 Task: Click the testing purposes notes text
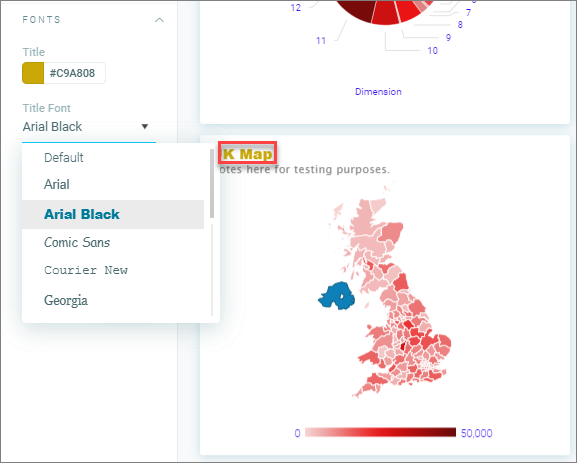point(304,170)
